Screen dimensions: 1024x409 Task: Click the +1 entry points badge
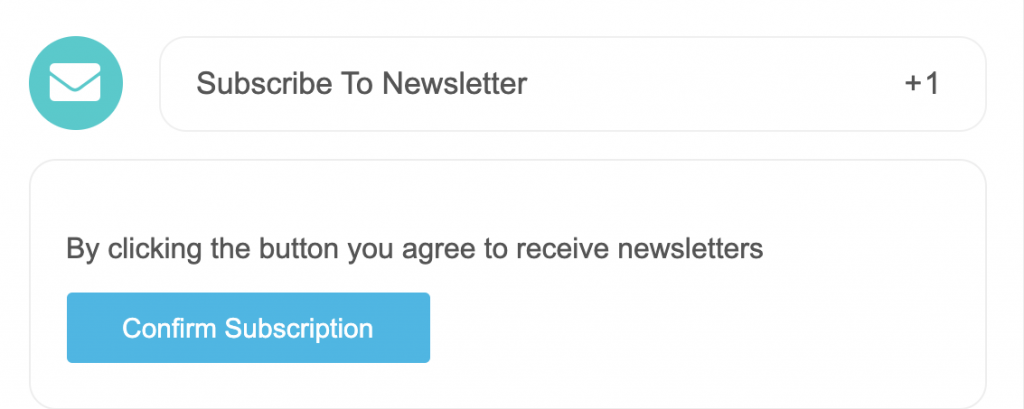[921, 84]
